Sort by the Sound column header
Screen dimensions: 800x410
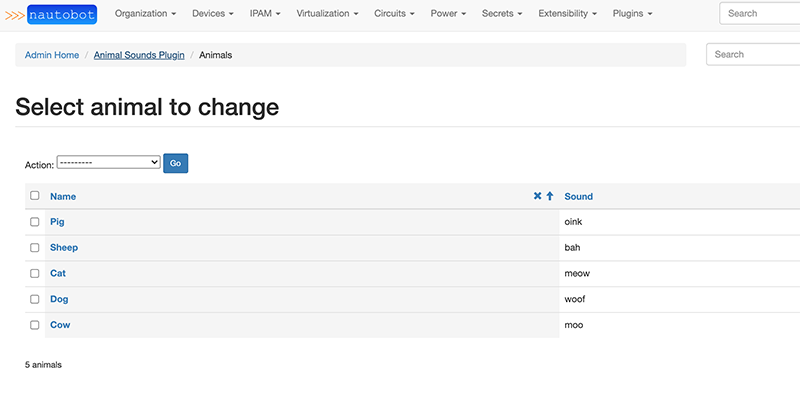tap(578, 196)
